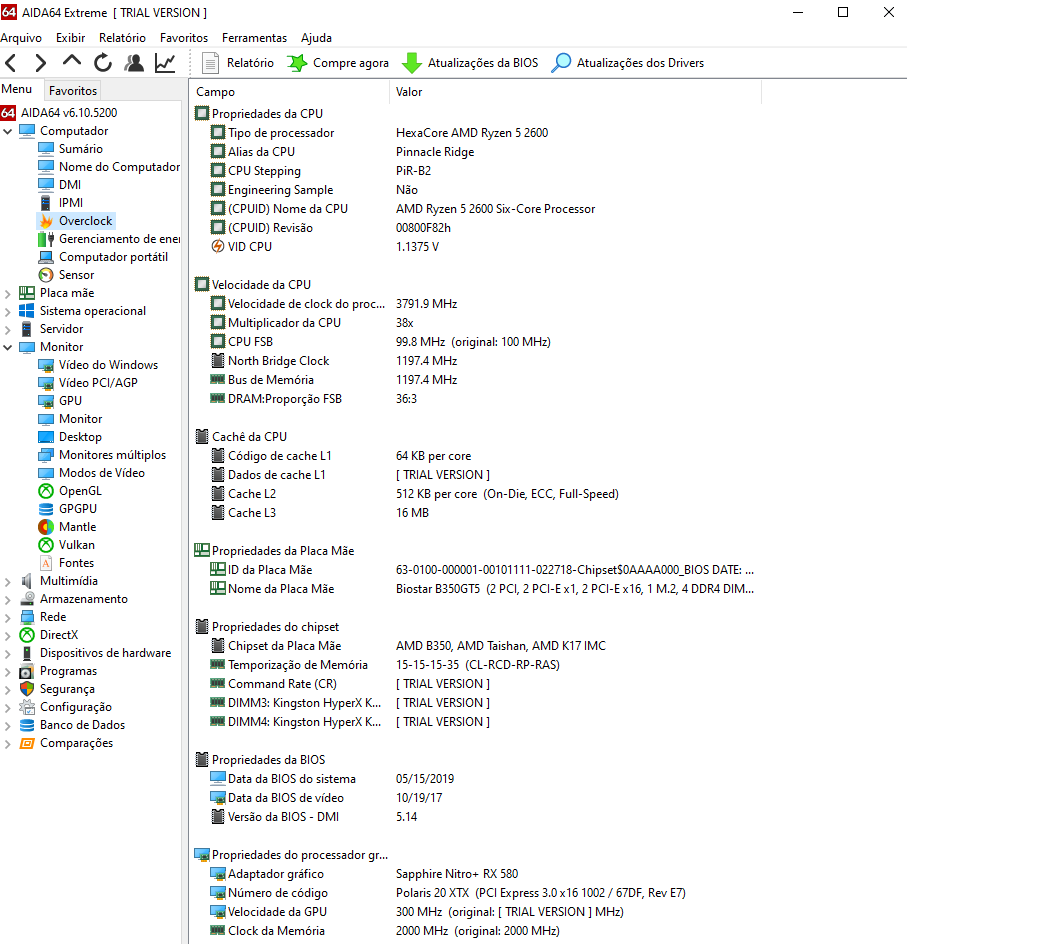Screen dimensions: 1041x944
Task: Expand the Armazenamento tree node
Action: 8,599
